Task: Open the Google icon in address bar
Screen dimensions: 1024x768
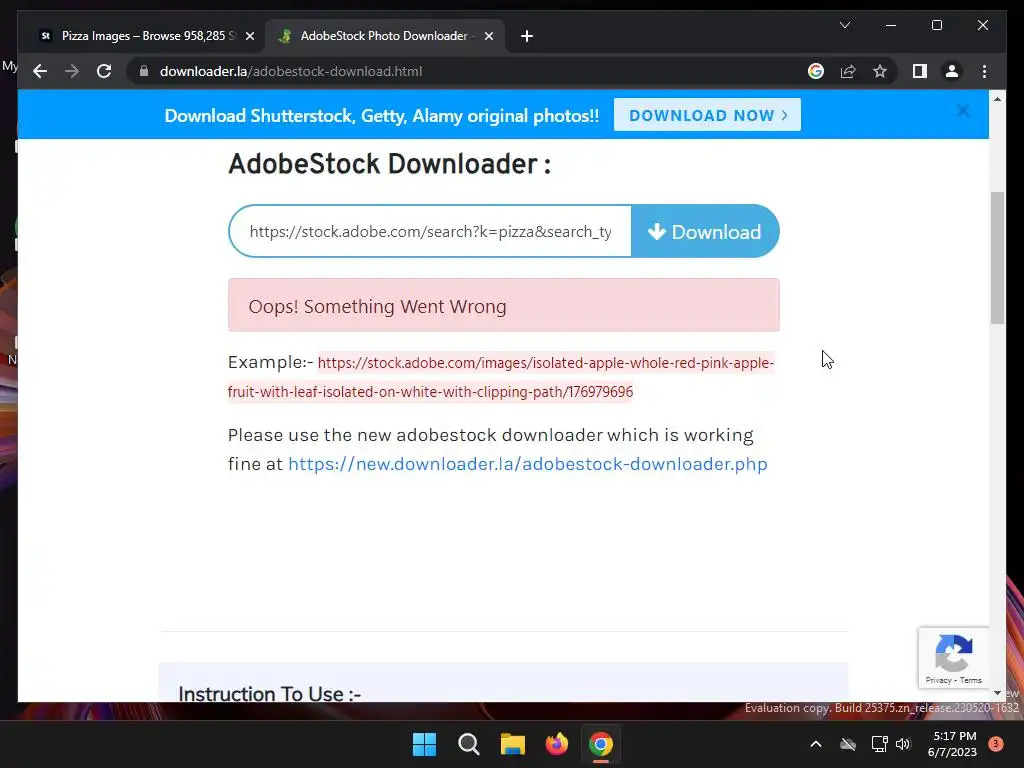Action: [816, 71]
